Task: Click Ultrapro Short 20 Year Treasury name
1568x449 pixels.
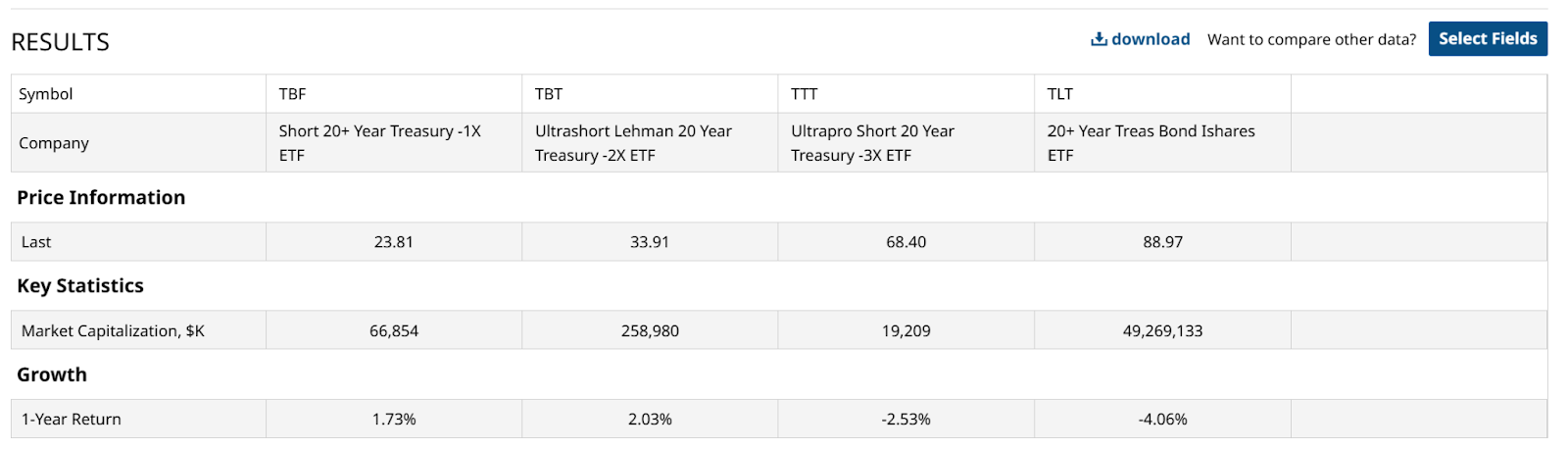Action: (x=872, y=143)
